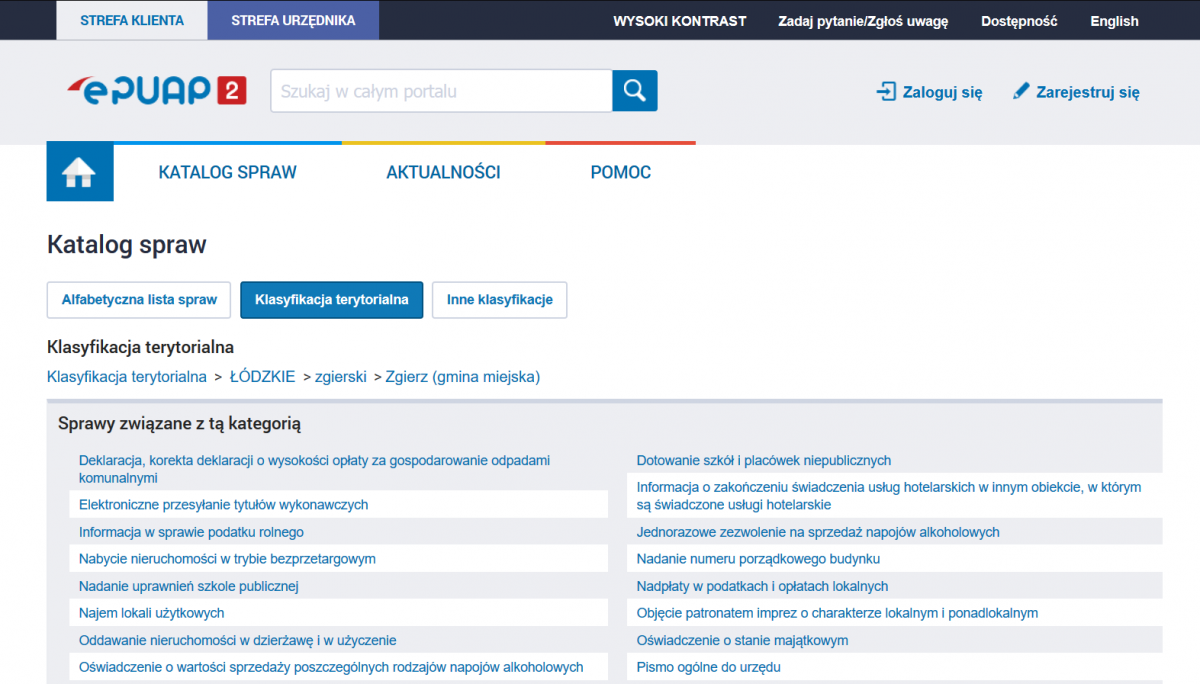Screen dimensions: 1200x684
Task: Open KATALOG SPRAW menu
Action: (227, 172)
